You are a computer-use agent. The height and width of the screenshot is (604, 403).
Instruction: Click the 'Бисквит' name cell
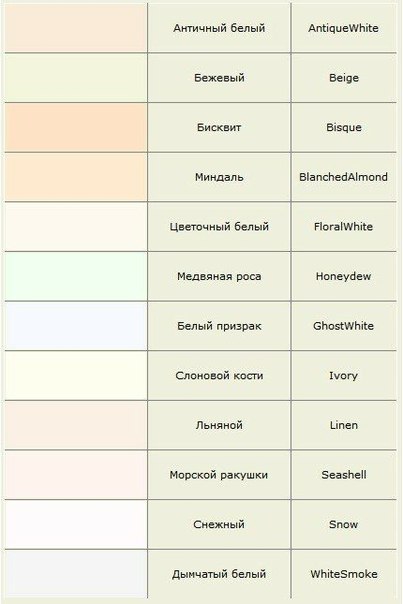(x=219, y=128)
